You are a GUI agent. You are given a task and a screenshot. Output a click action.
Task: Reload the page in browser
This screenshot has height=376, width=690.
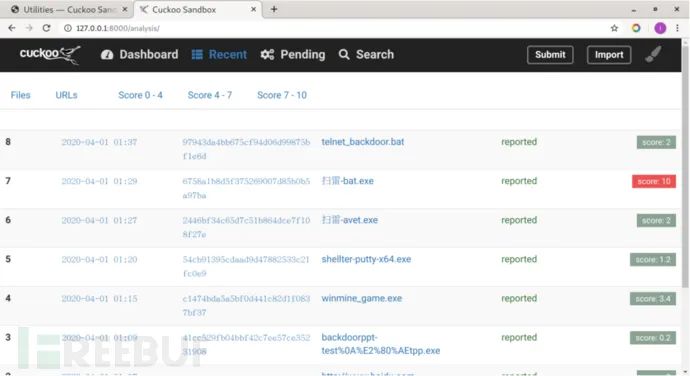pyautogui.click(x=46, y=28)
